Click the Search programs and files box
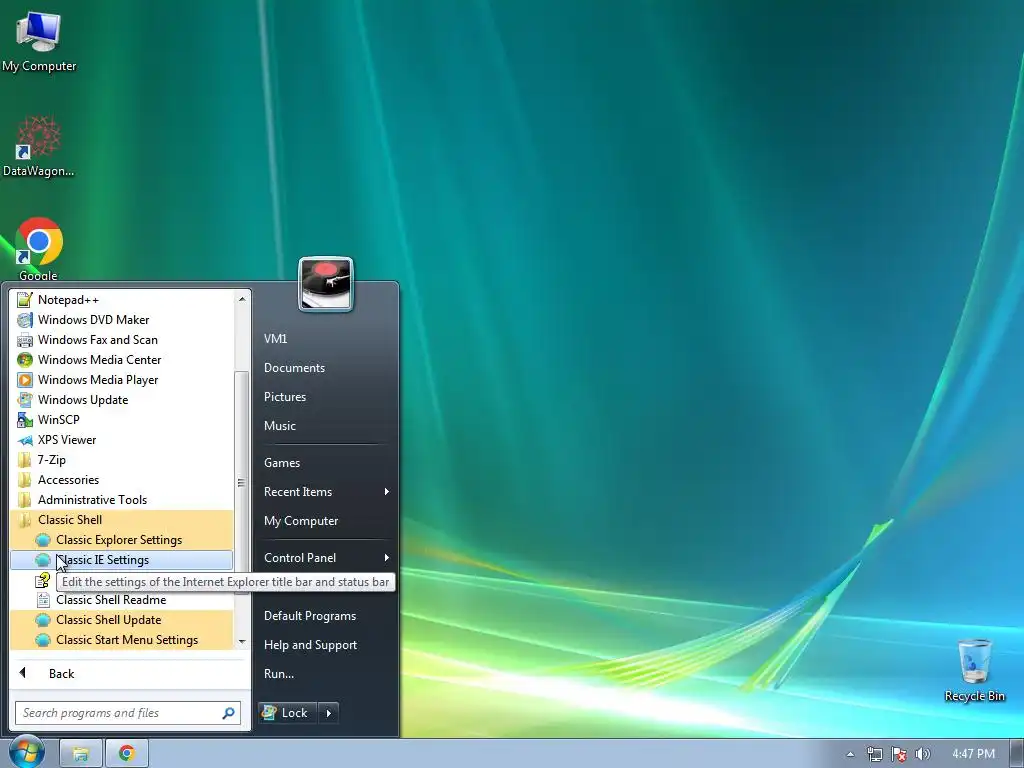Viewport: 1024px width, 768px height. coord(128,713)
